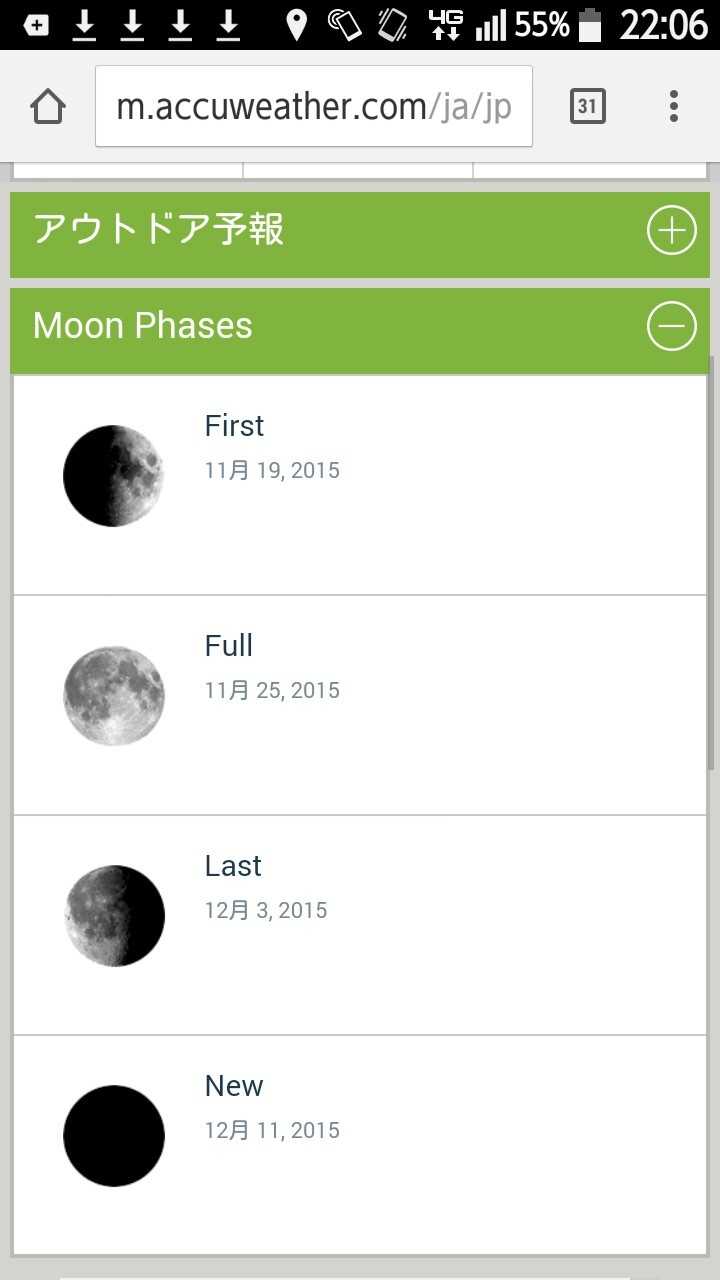Screen dimensions: 720x1280
Task: Tap the battery status icon
Action: click(x=590, y=25)
